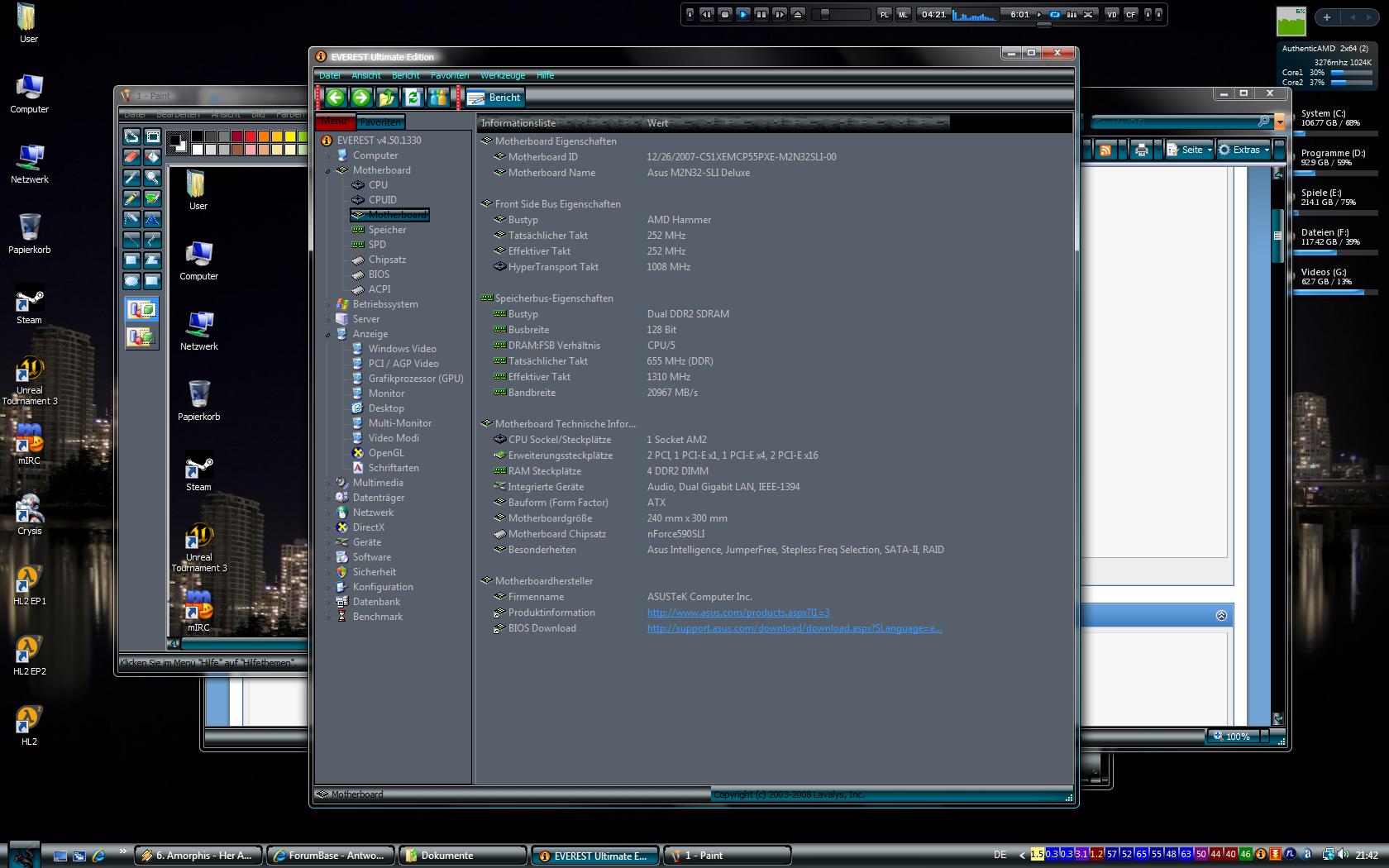Select the Polygon tool in Paint
1389x868 pixels.
point(152,260)
